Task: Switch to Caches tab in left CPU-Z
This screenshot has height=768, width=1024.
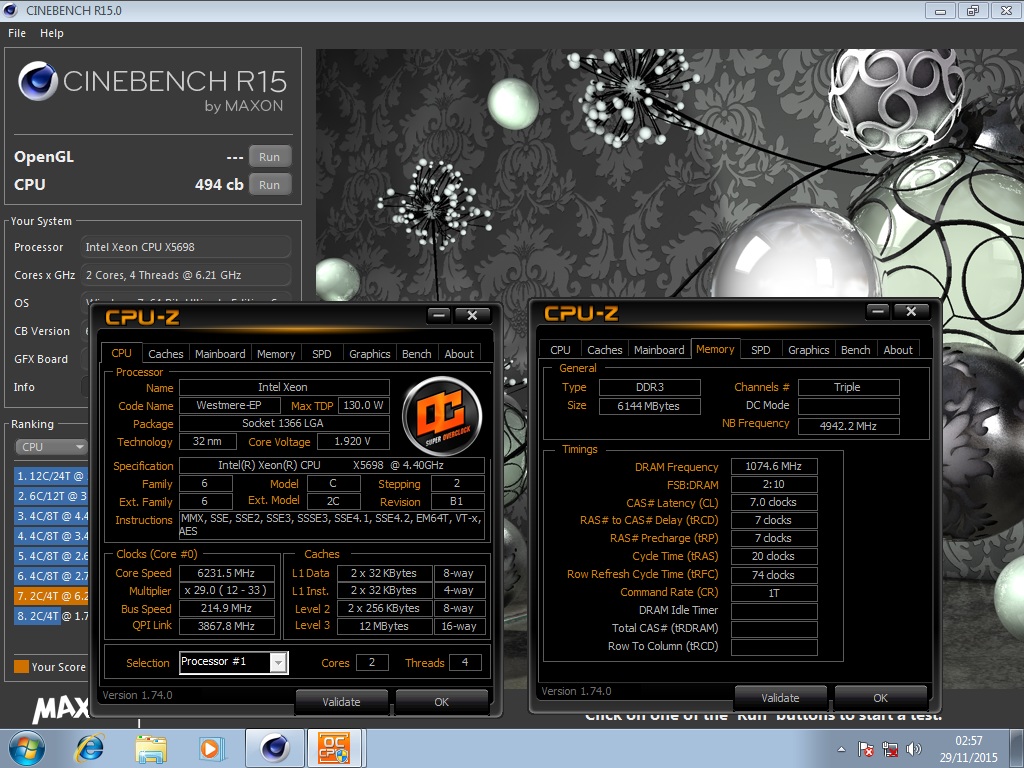Action: coord(166,354)
